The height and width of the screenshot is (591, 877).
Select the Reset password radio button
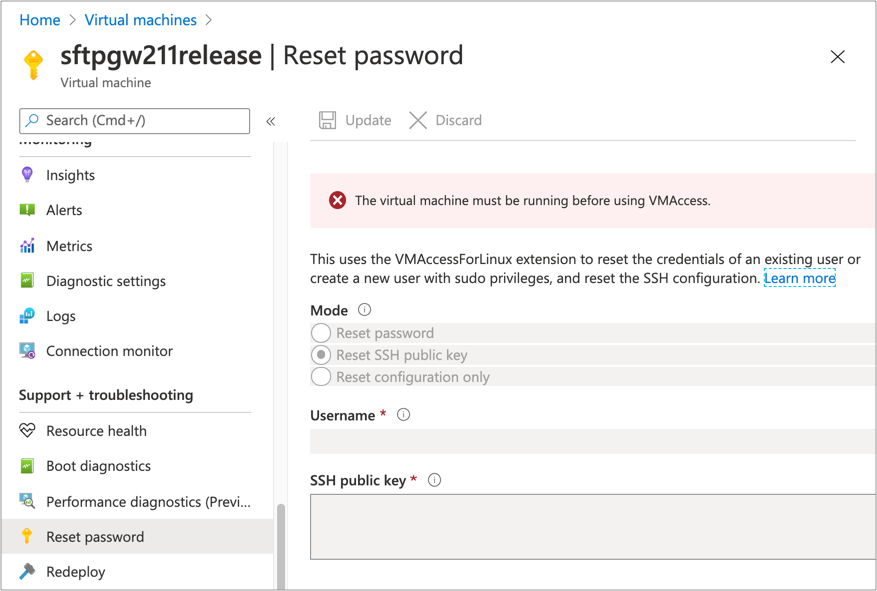[321, 333]
